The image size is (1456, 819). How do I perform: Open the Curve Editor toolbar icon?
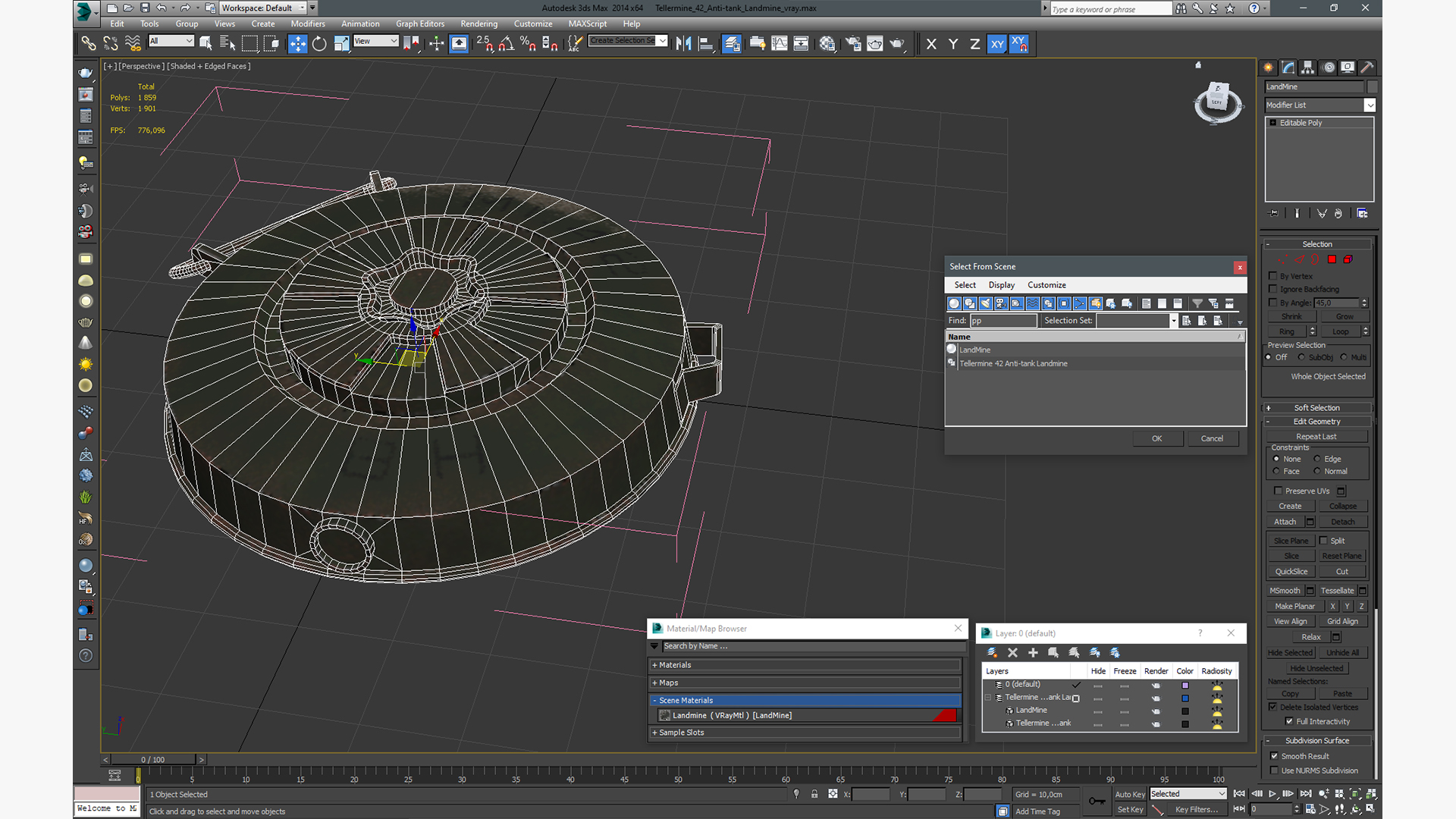779,44
